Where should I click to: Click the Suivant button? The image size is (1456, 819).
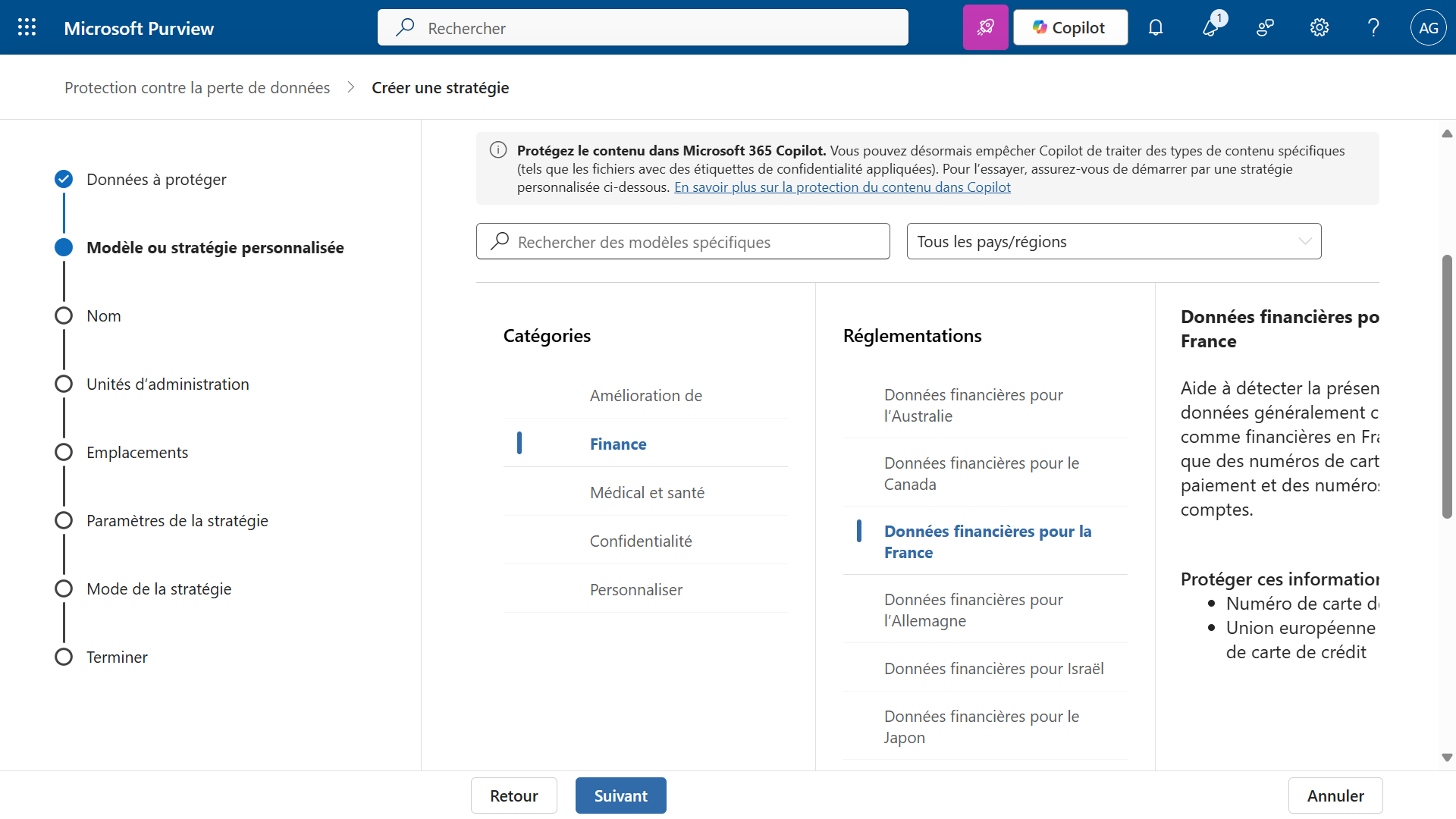click(x=620, y=795)
